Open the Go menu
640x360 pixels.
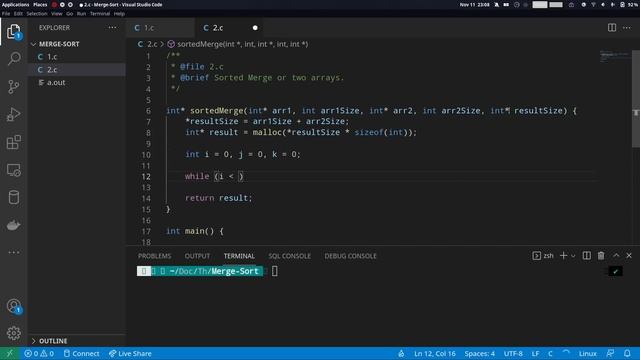coord(69,13)
